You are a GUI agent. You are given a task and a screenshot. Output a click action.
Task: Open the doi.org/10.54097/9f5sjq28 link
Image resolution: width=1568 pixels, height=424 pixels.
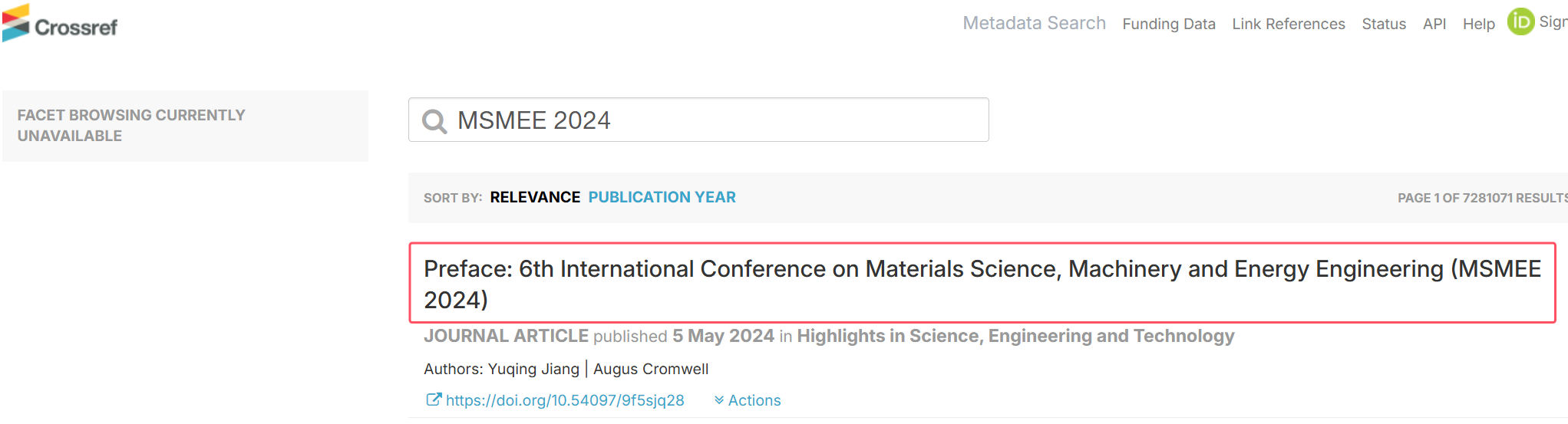565,400
